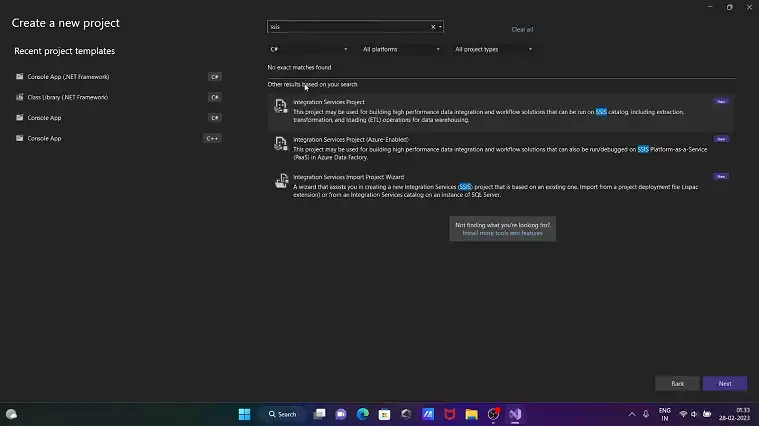Viewport: 759px width, 426px height.
Task: Open the C# language filter dropdown
Action: pos(308,49)
